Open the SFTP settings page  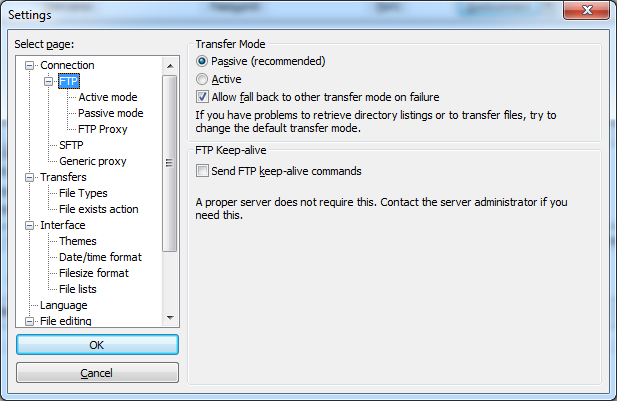71,145
